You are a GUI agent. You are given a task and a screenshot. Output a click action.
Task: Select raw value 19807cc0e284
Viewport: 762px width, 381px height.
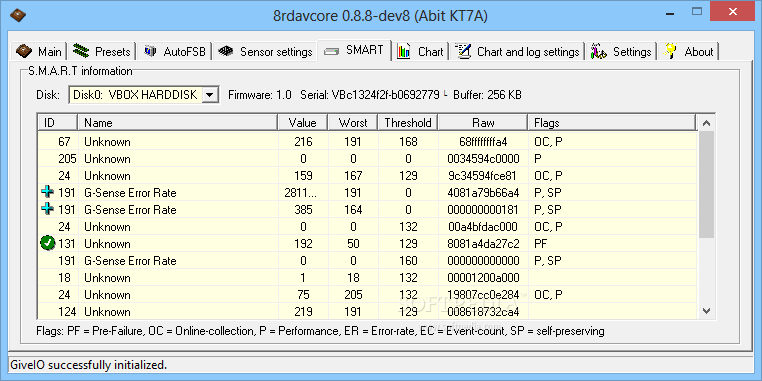click(x=483, y=294)
